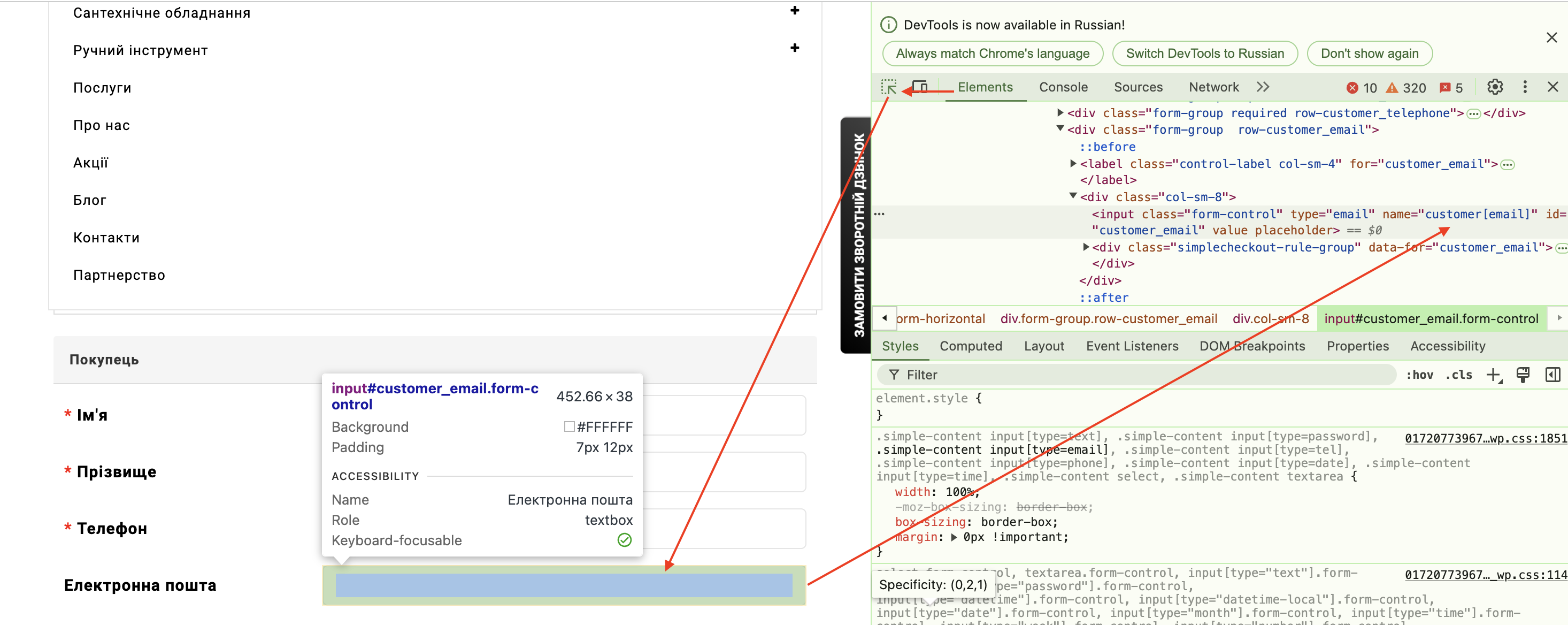The width and height of the screenshot is (1568, 625).
Task: Click the background color swatch #FFFFFF
Action: (567, 427)
